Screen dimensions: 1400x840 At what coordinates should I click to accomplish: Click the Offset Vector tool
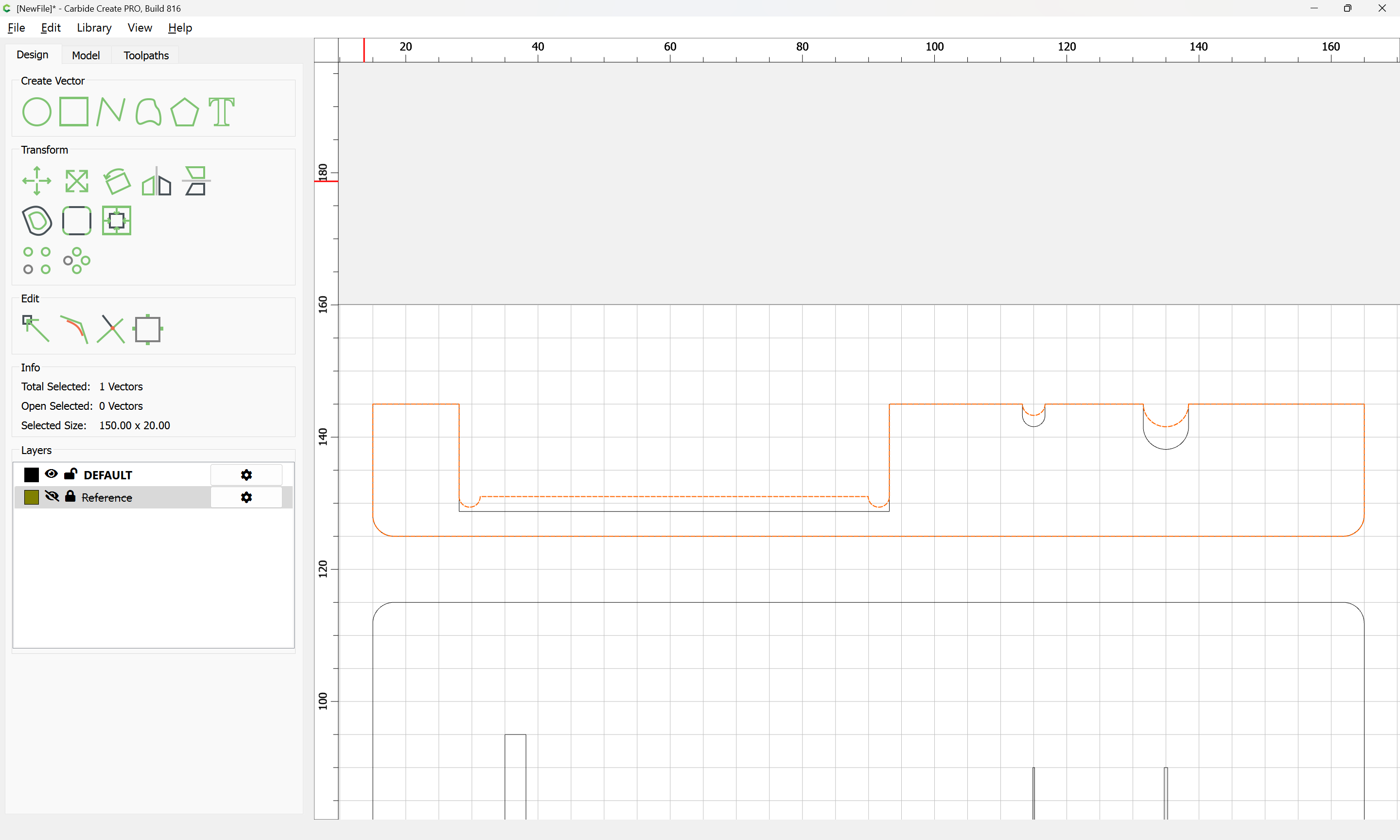click(37, 221)
